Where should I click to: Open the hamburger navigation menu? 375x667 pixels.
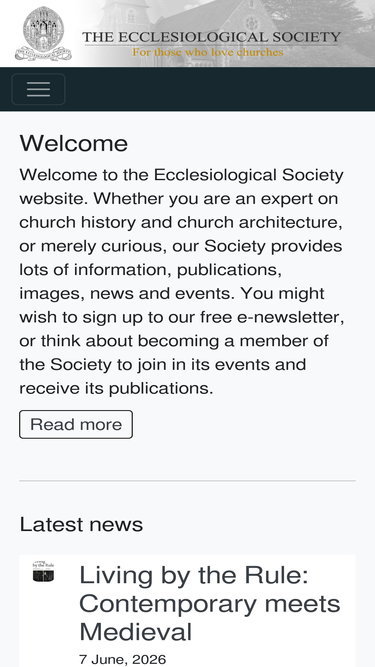coord(38,89)
